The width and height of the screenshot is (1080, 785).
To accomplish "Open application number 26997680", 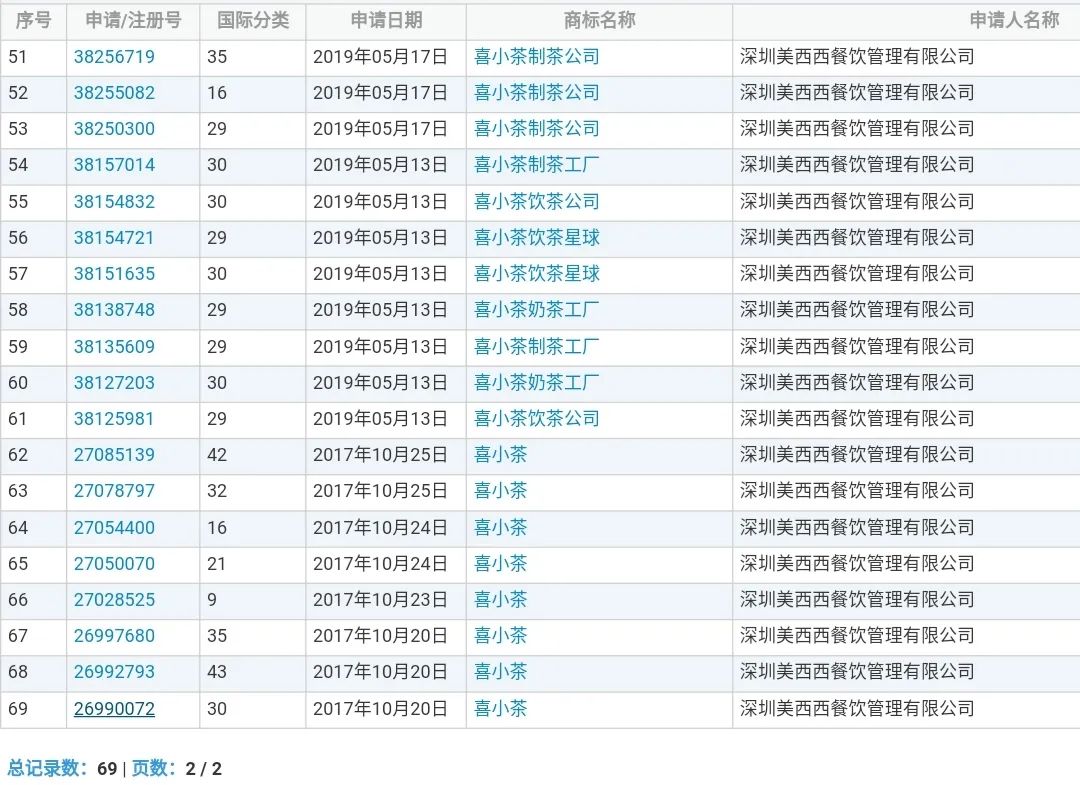I will (x=114, y=636).
